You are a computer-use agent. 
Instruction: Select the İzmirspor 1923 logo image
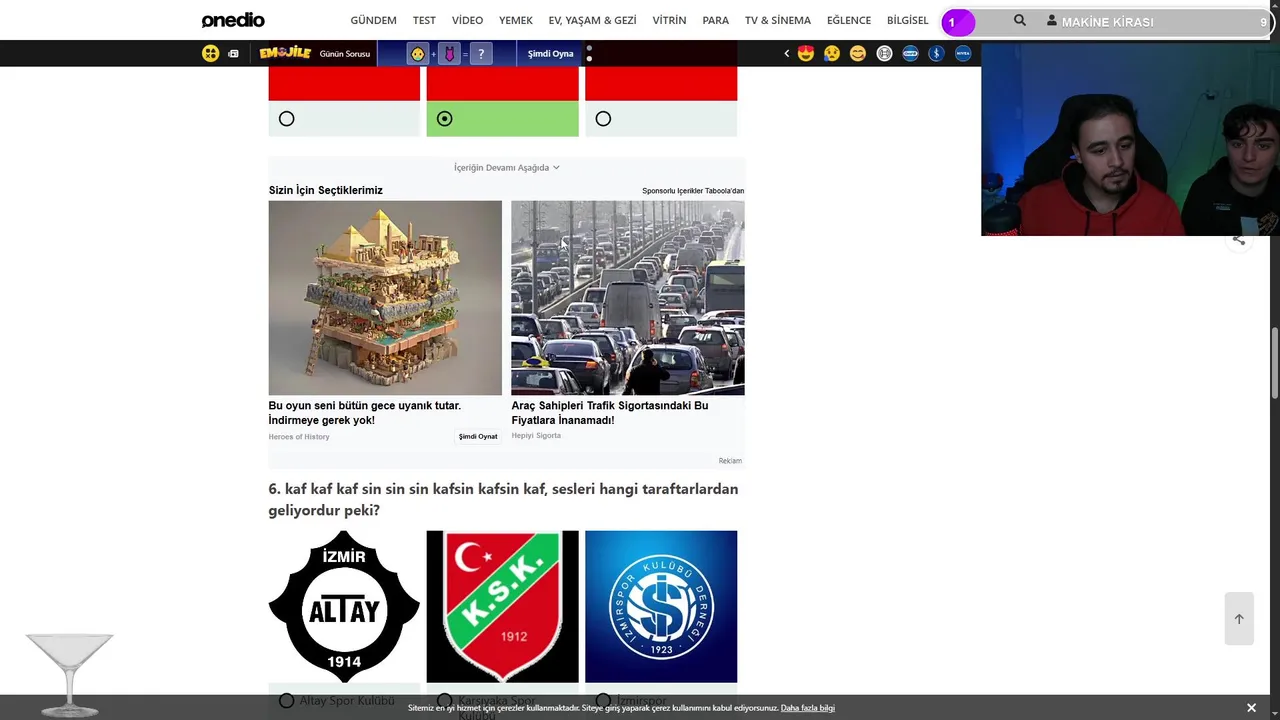[661, 607]
